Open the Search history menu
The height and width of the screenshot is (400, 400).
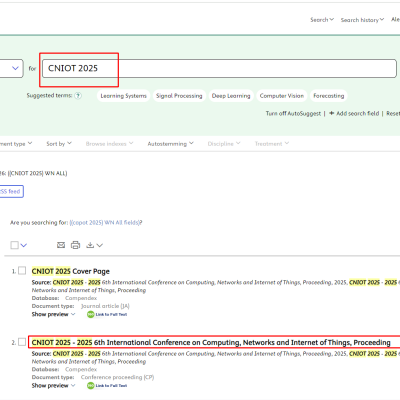pos(362,20)
